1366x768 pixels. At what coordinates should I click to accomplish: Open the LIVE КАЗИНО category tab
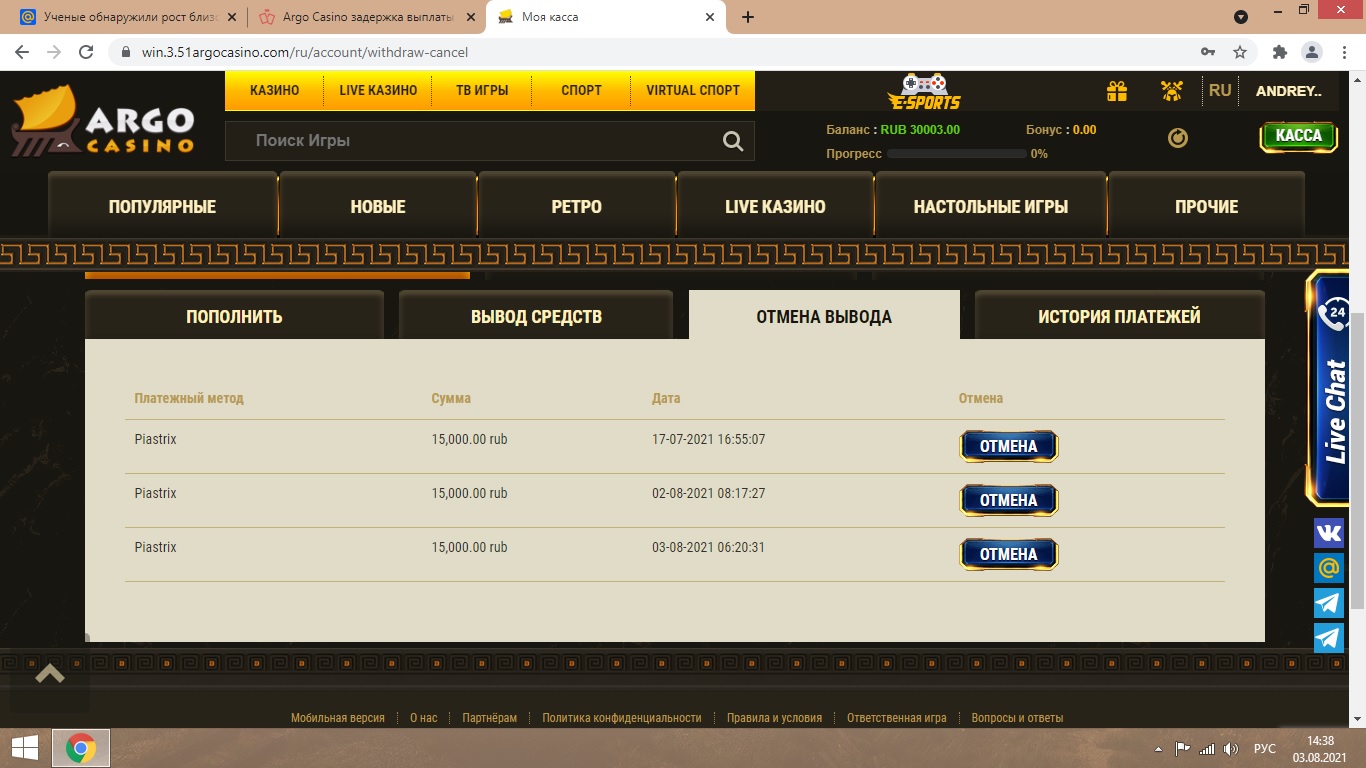click(775, 207)
